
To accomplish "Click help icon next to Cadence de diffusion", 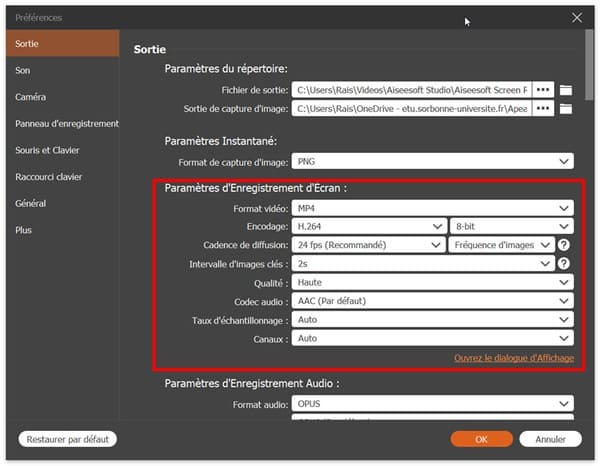I will click(x=564, y=245).
